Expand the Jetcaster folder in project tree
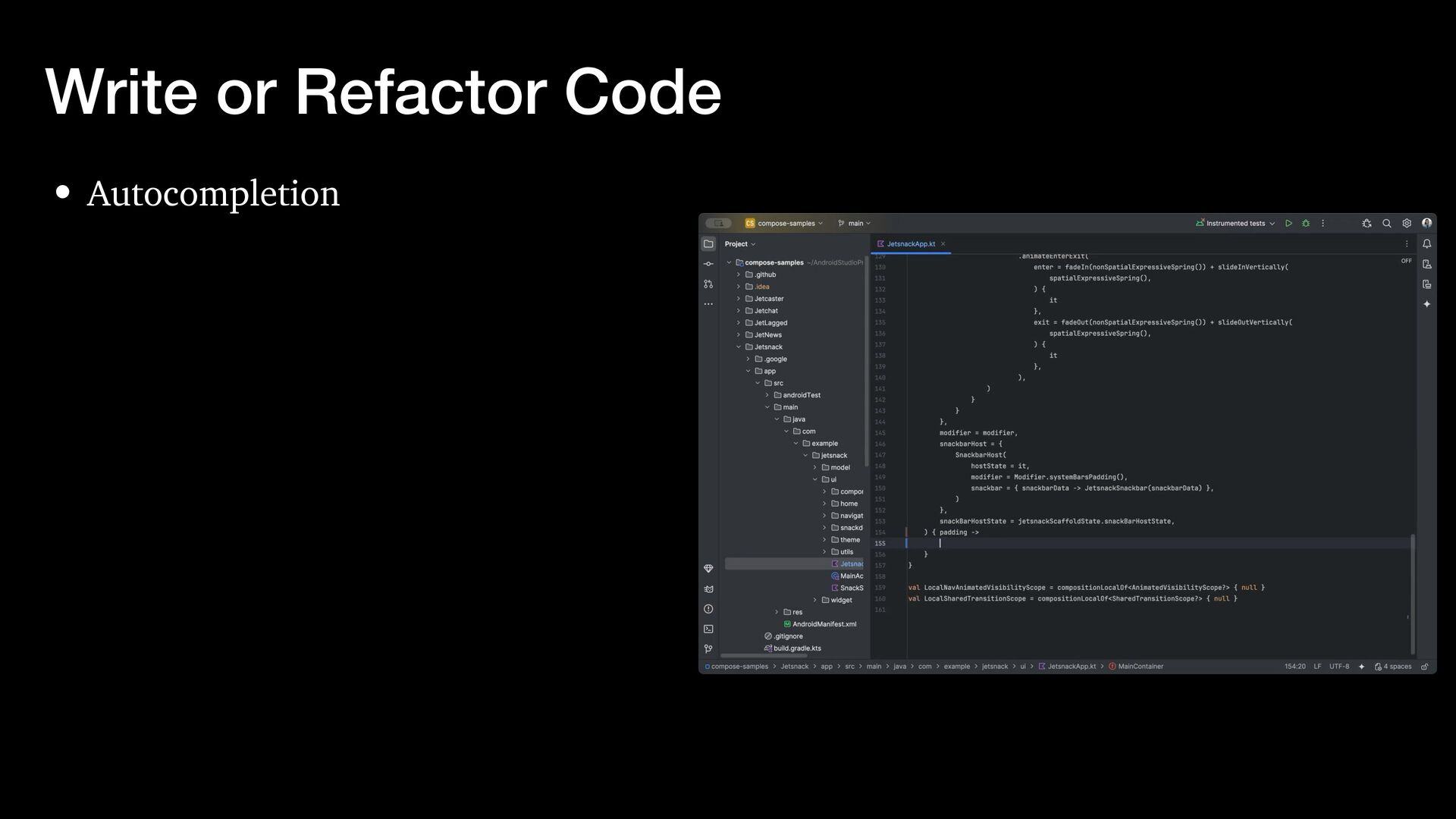Image resolution: width=1456 pixels, height=819 pixels. point(739,299)
